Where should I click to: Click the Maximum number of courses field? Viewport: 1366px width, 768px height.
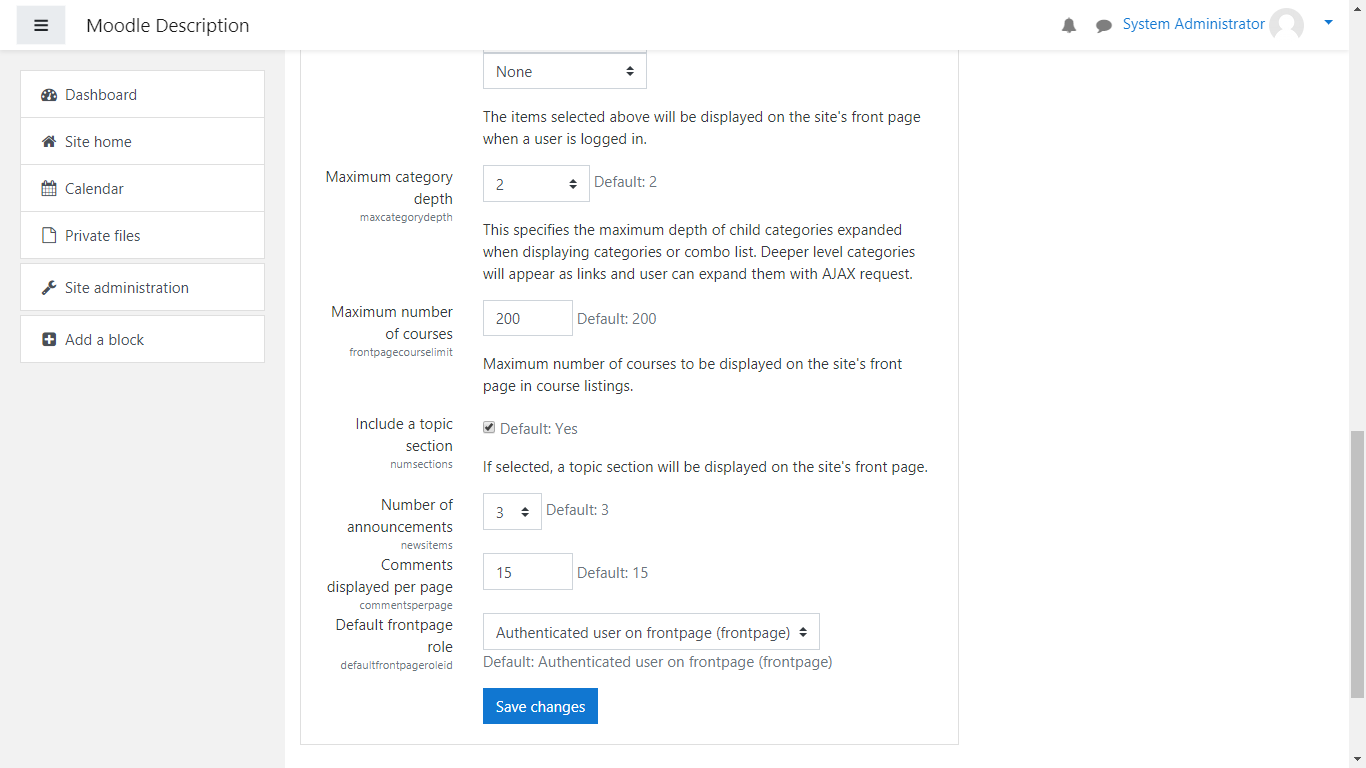(x=528, y=318)
